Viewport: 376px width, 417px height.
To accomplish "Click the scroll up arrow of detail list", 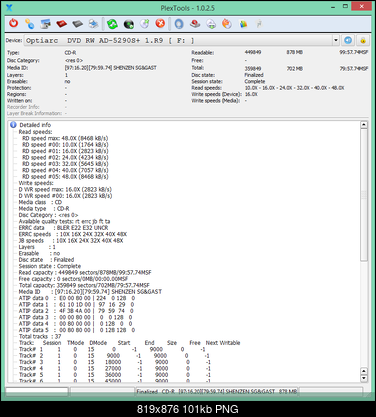I will tap(364, 125).
